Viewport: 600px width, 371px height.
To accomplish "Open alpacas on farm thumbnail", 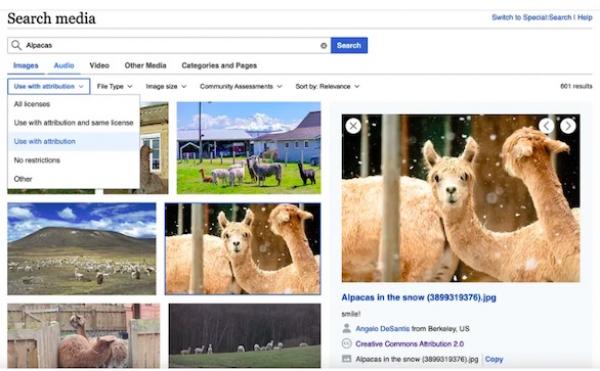I will point(248,148).
